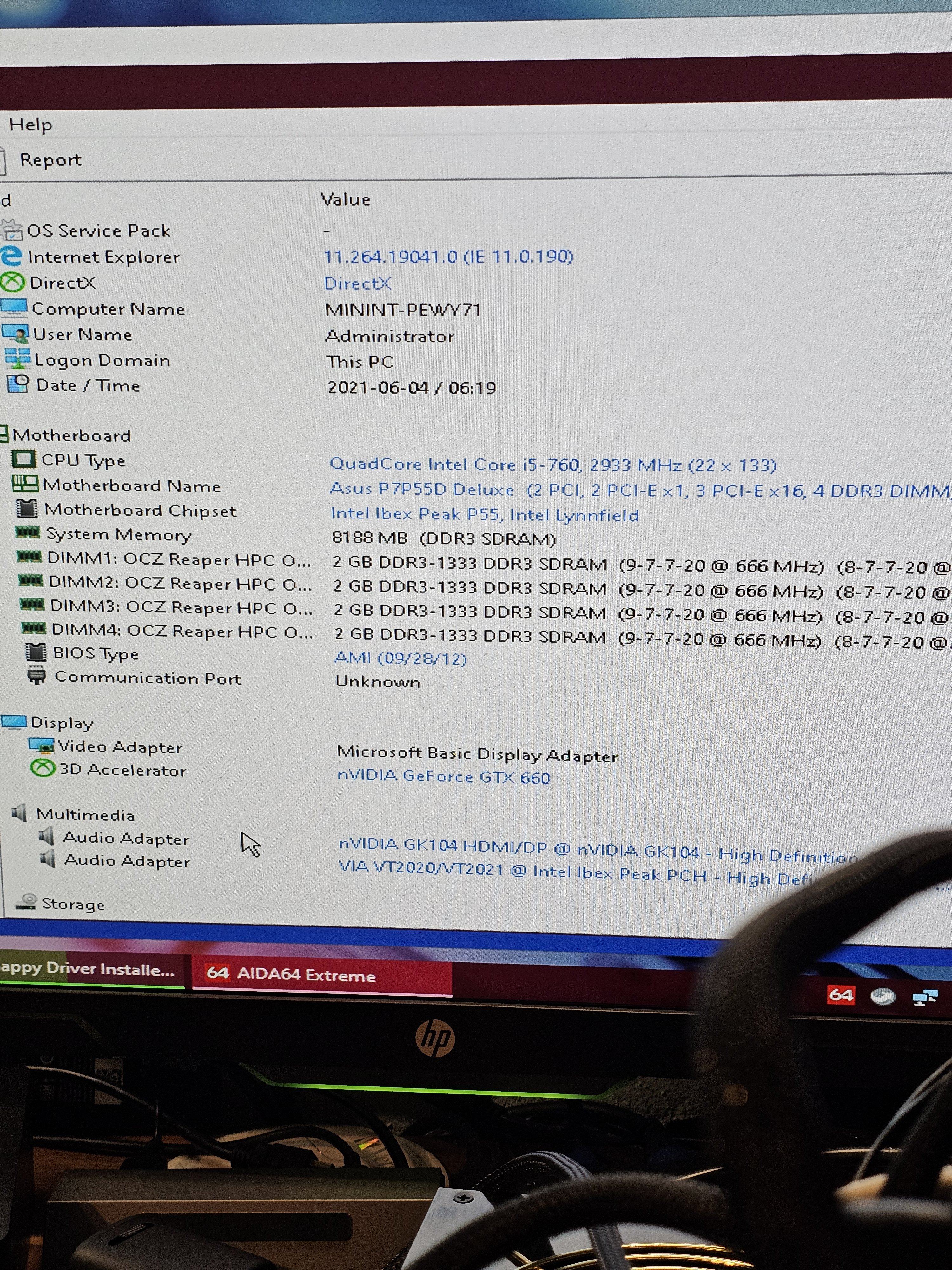This screenshot has height=1270, width=952.
Task: Click the Value column header
Action: point(346,199)
